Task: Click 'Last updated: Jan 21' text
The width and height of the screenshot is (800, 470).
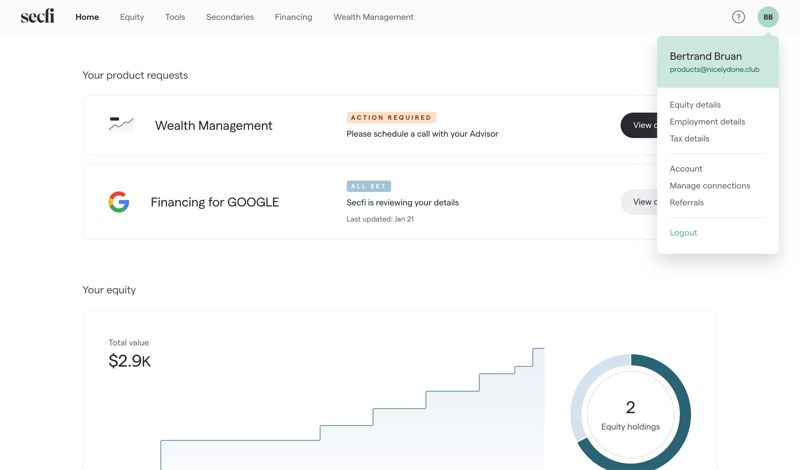Action: pyautogui.click(x=380, y=219)
